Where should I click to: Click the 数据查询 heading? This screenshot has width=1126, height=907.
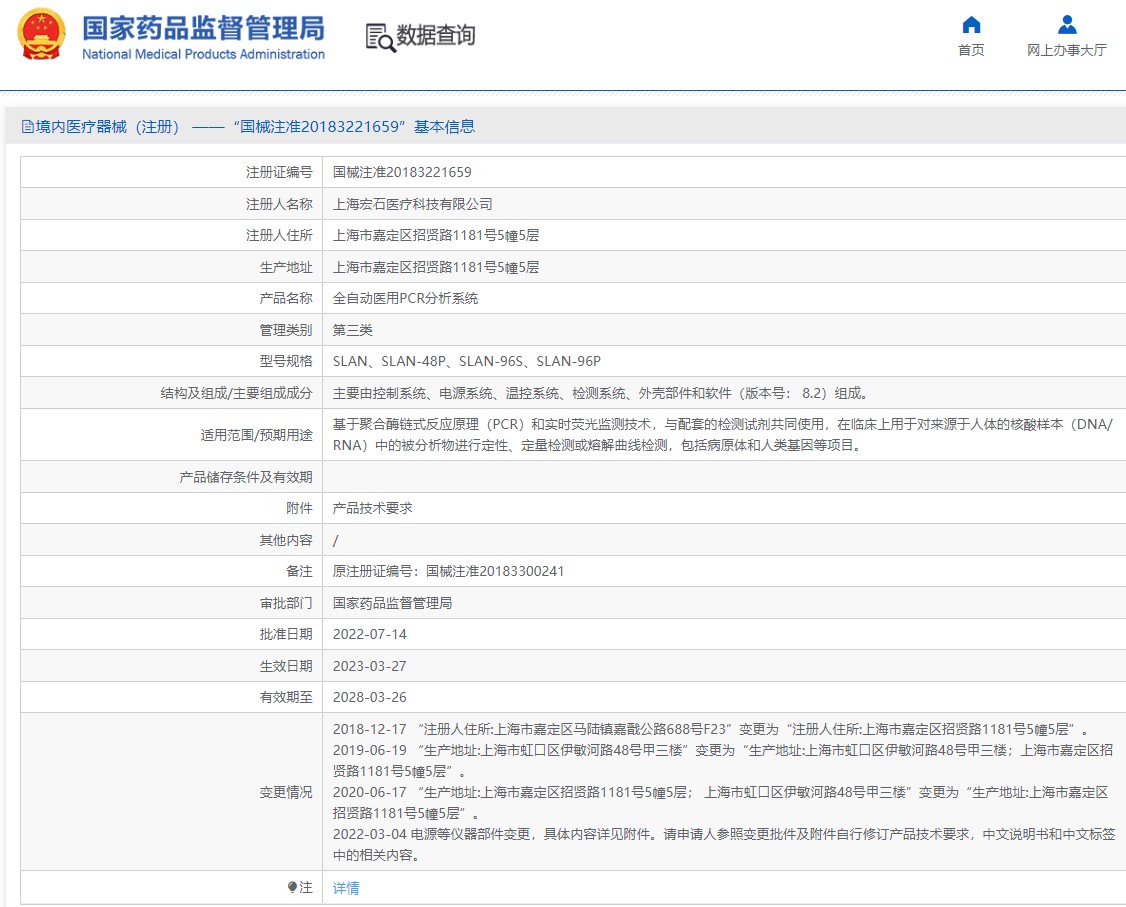point(436,35)
